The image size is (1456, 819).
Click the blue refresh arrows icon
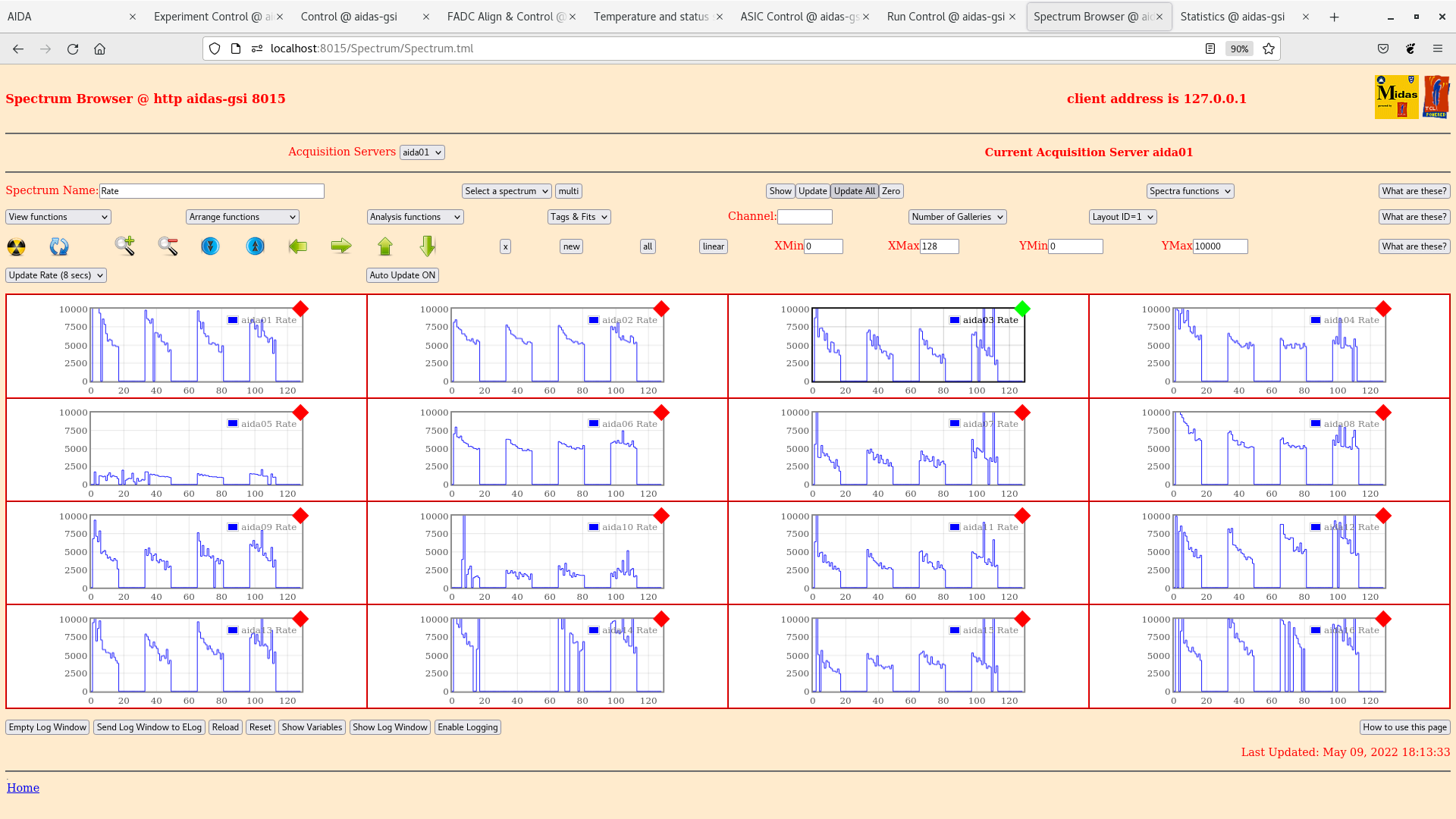(59, 246)
